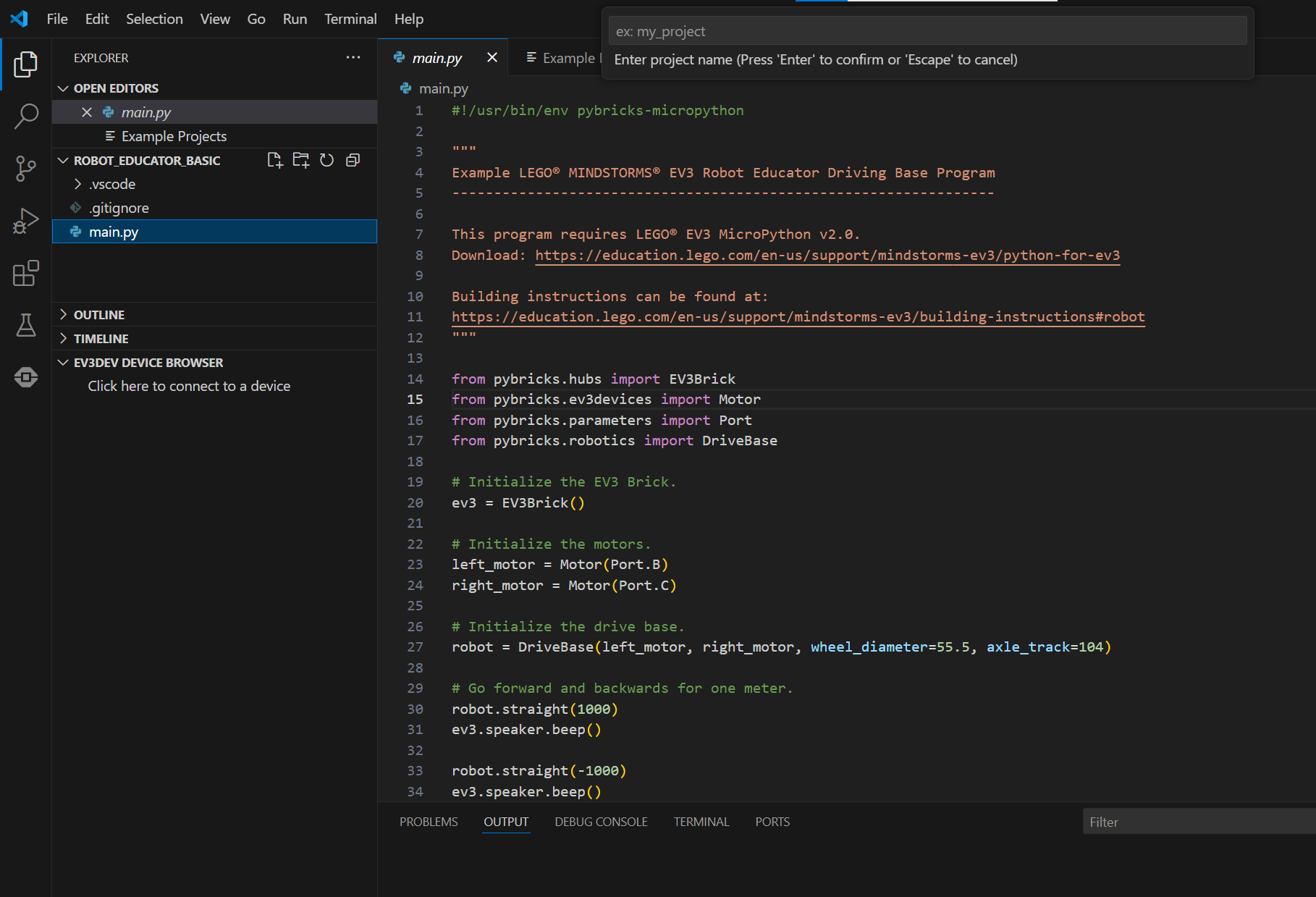This screenshot has height=897, width=1316.
Task: Collapse the Open Editors section
Action: (x=63, y=88)
